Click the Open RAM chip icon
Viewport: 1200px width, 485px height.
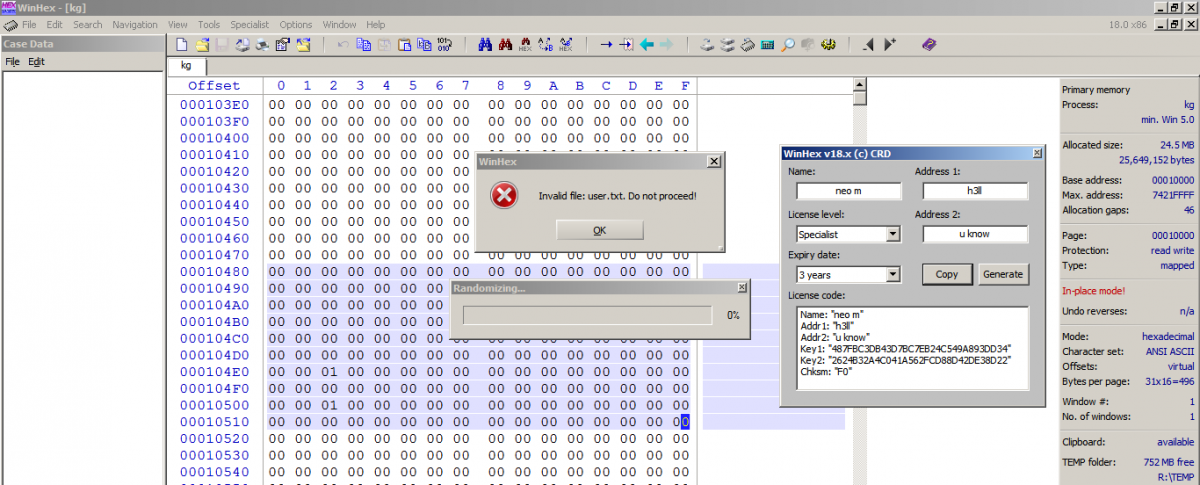747,45
